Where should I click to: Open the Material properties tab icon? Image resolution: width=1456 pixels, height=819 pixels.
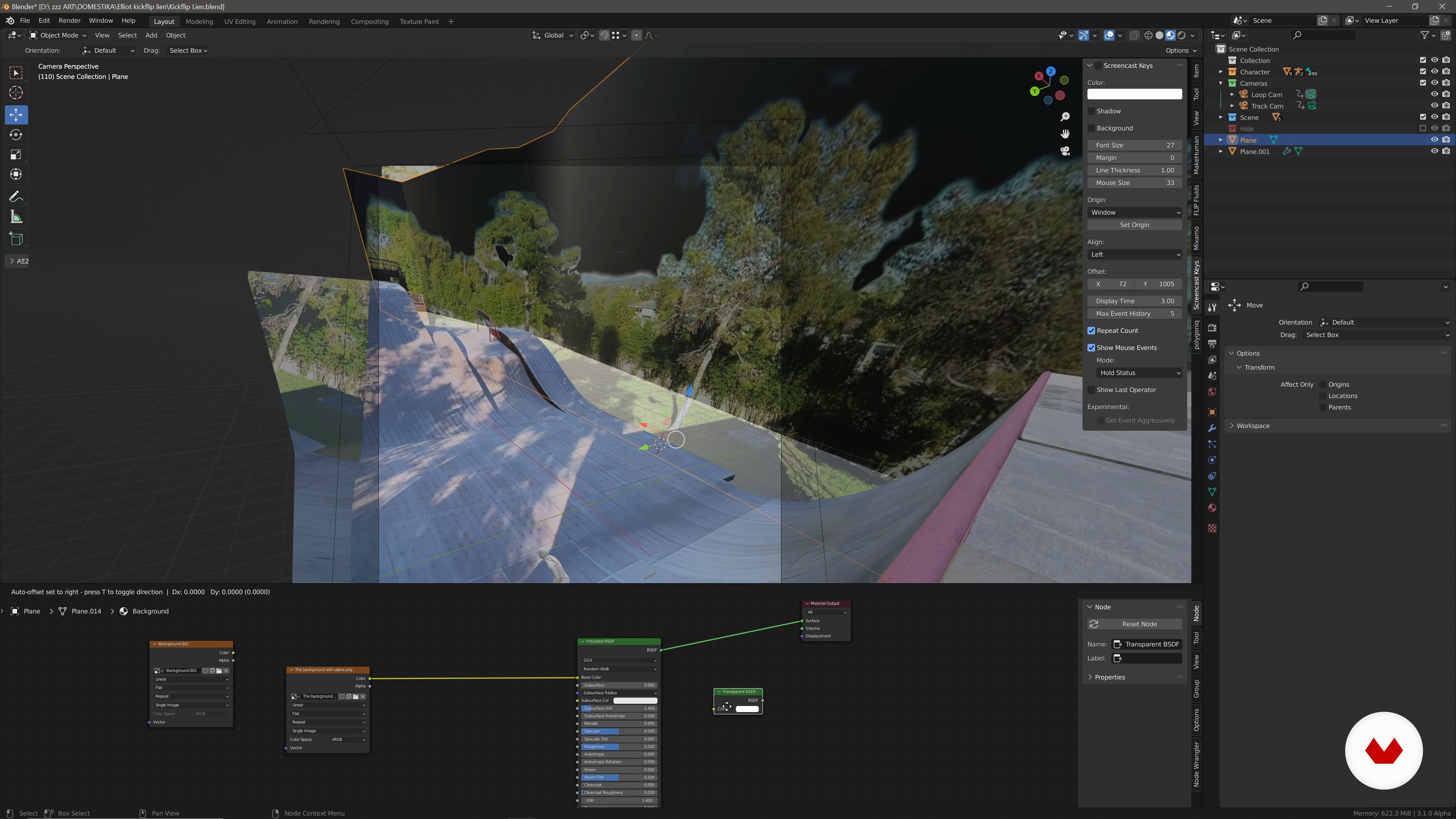1212,508
